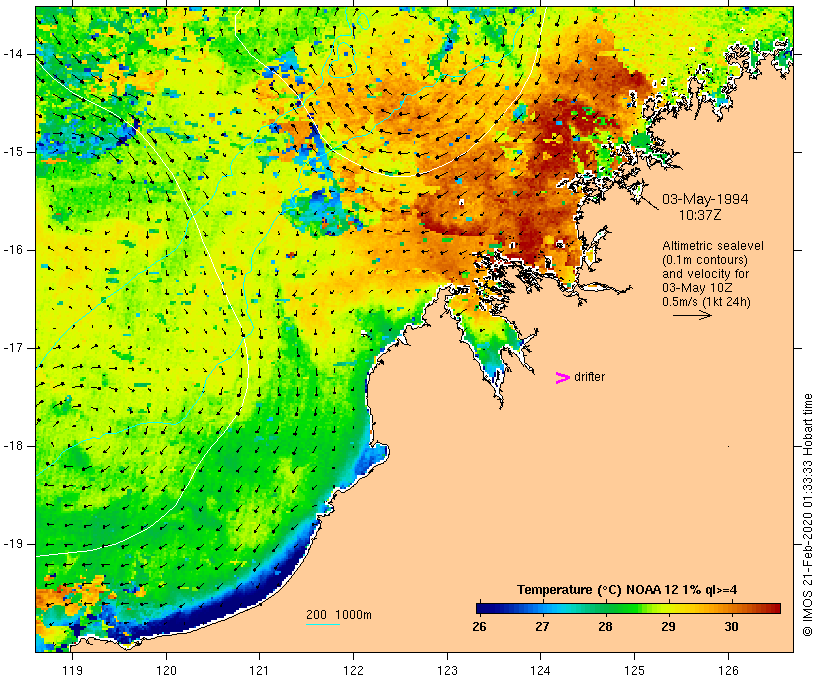Click the 'Altimetric sealevel' caption line
The height and width of the screenshot is (680, 820).
pos(713,245)
